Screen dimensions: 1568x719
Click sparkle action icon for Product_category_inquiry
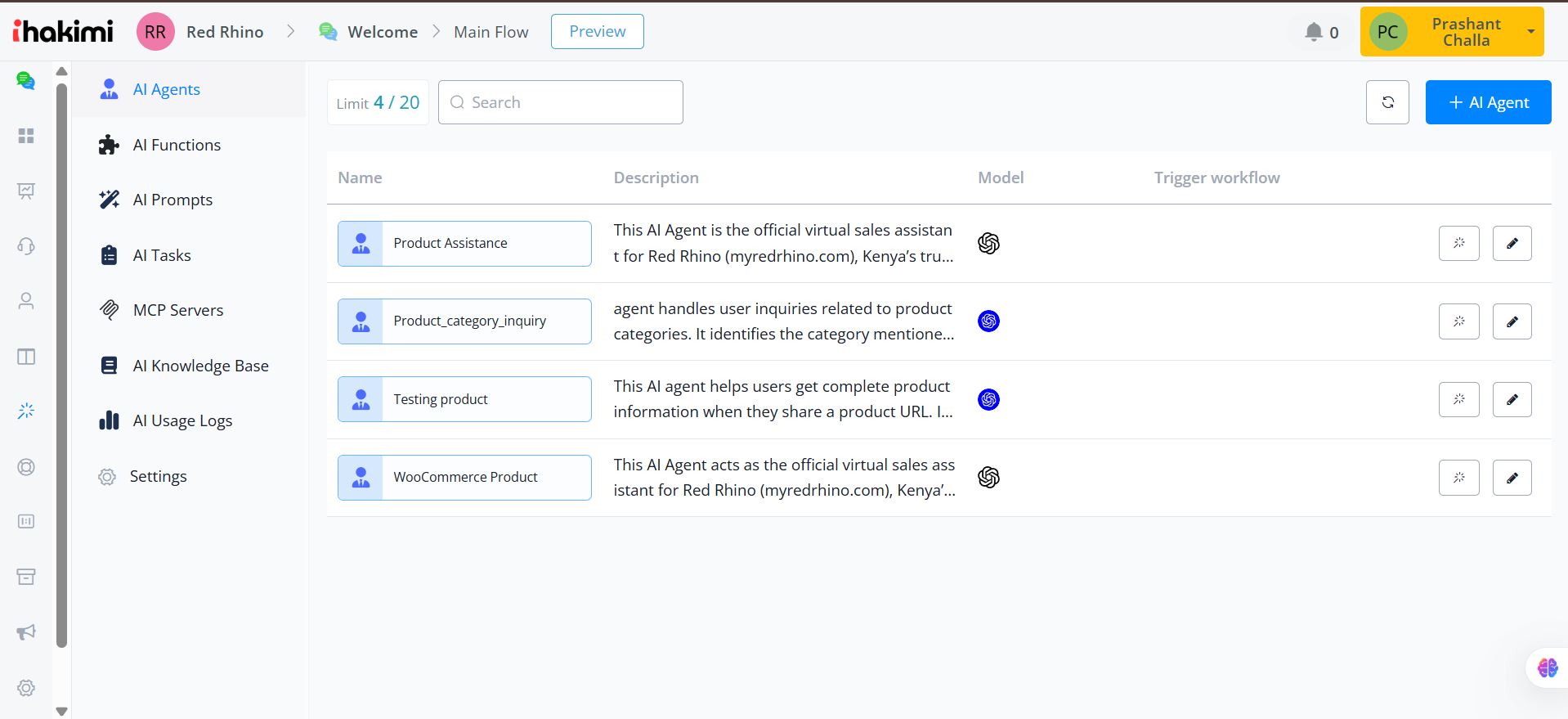point(1458,321)
